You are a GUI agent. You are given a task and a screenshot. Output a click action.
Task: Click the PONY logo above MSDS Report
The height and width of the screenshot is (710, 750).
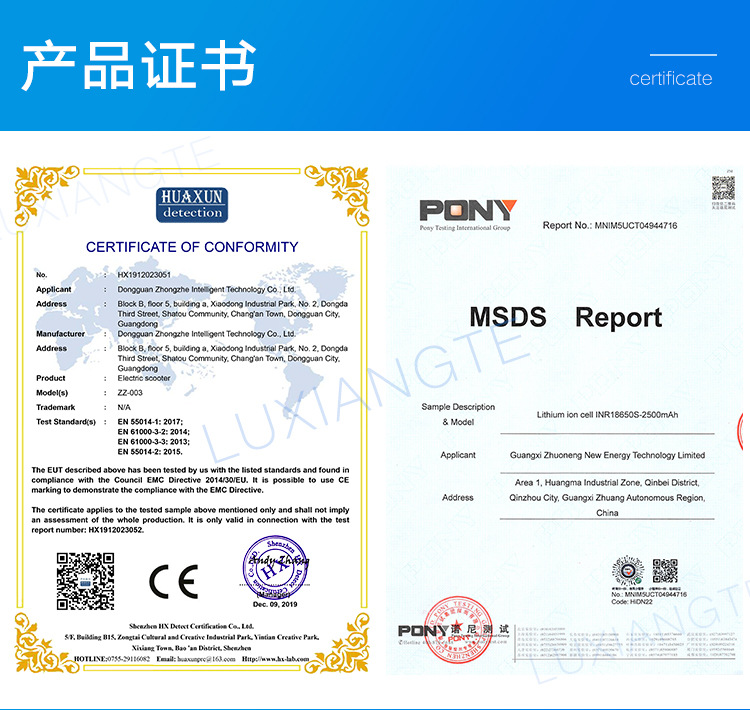tap(467, 212)
